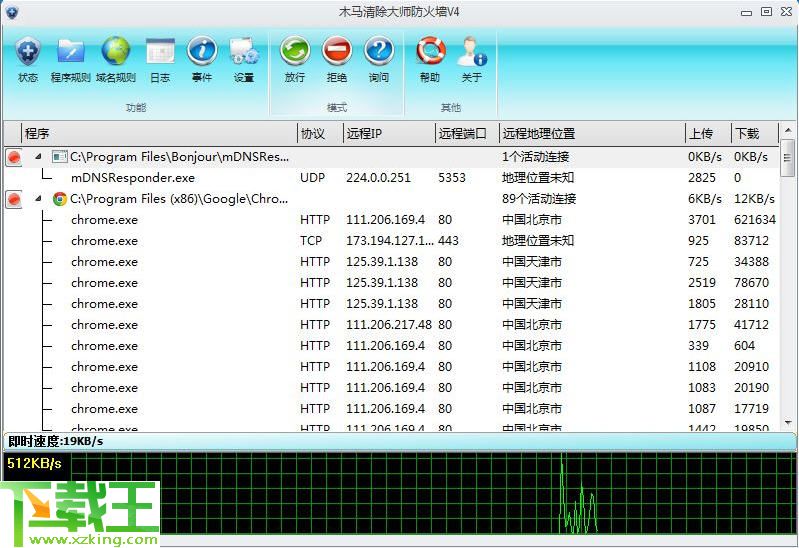This screenshot has width=799, height=548.
Task: Open 关于 about icon
Action: [472, 60]
